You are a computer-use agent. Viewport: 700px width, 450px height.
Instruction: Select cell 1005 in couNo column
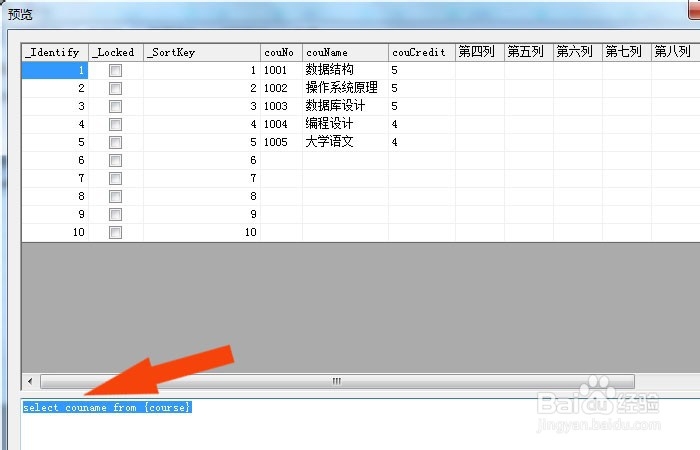282,142
